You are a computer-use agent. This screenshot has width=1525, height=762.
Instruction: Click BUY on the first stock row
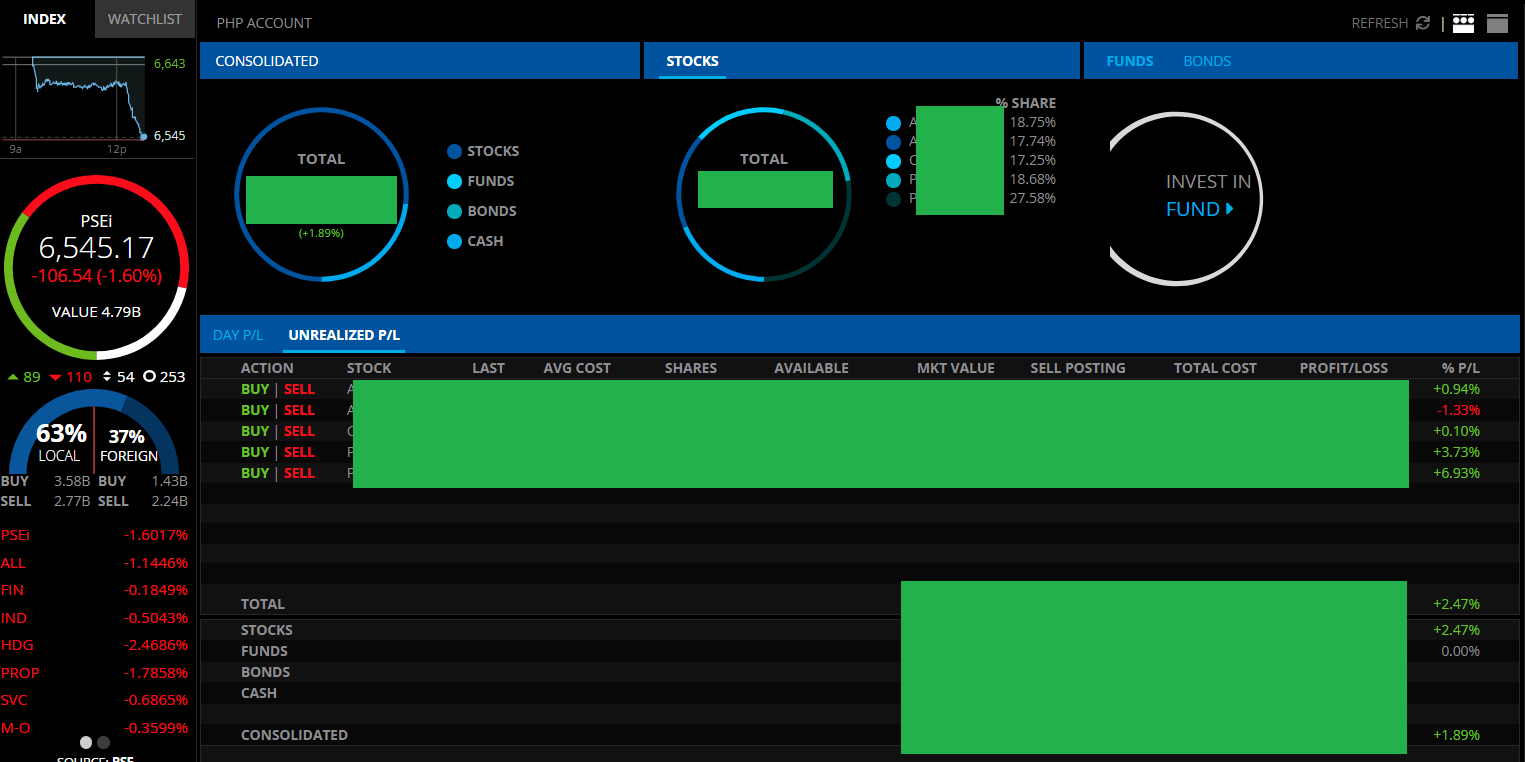pyautogui.click(x=254, y=389)
